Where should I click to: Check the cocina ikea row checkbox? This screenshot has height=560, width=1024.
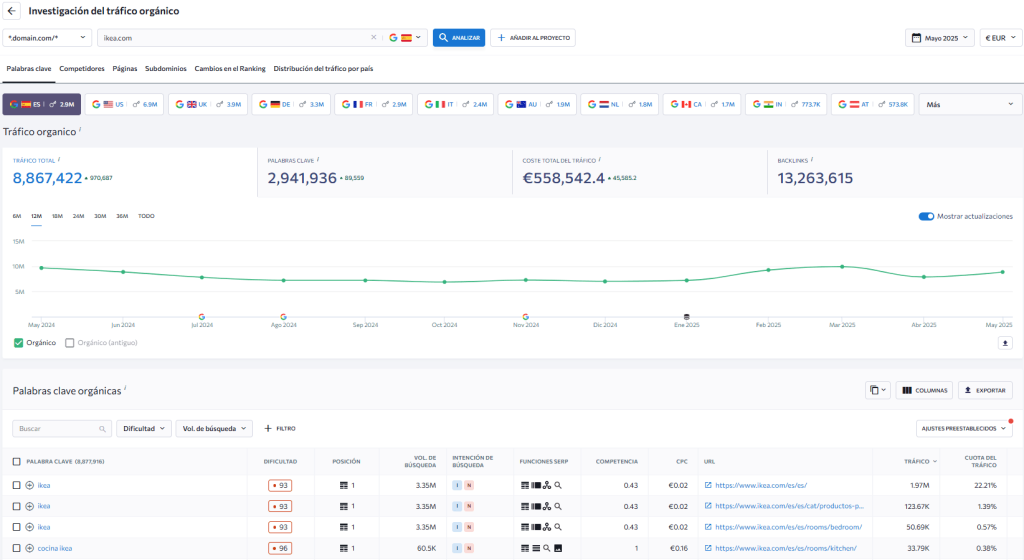click(16, 548)
